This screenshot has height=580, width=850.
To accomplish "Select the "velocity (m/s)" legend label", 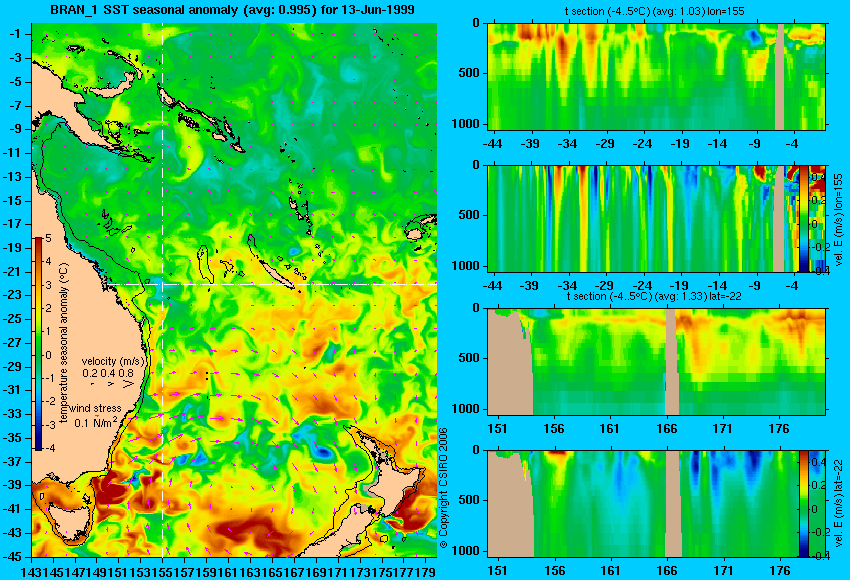I will [x=113, y=362].
